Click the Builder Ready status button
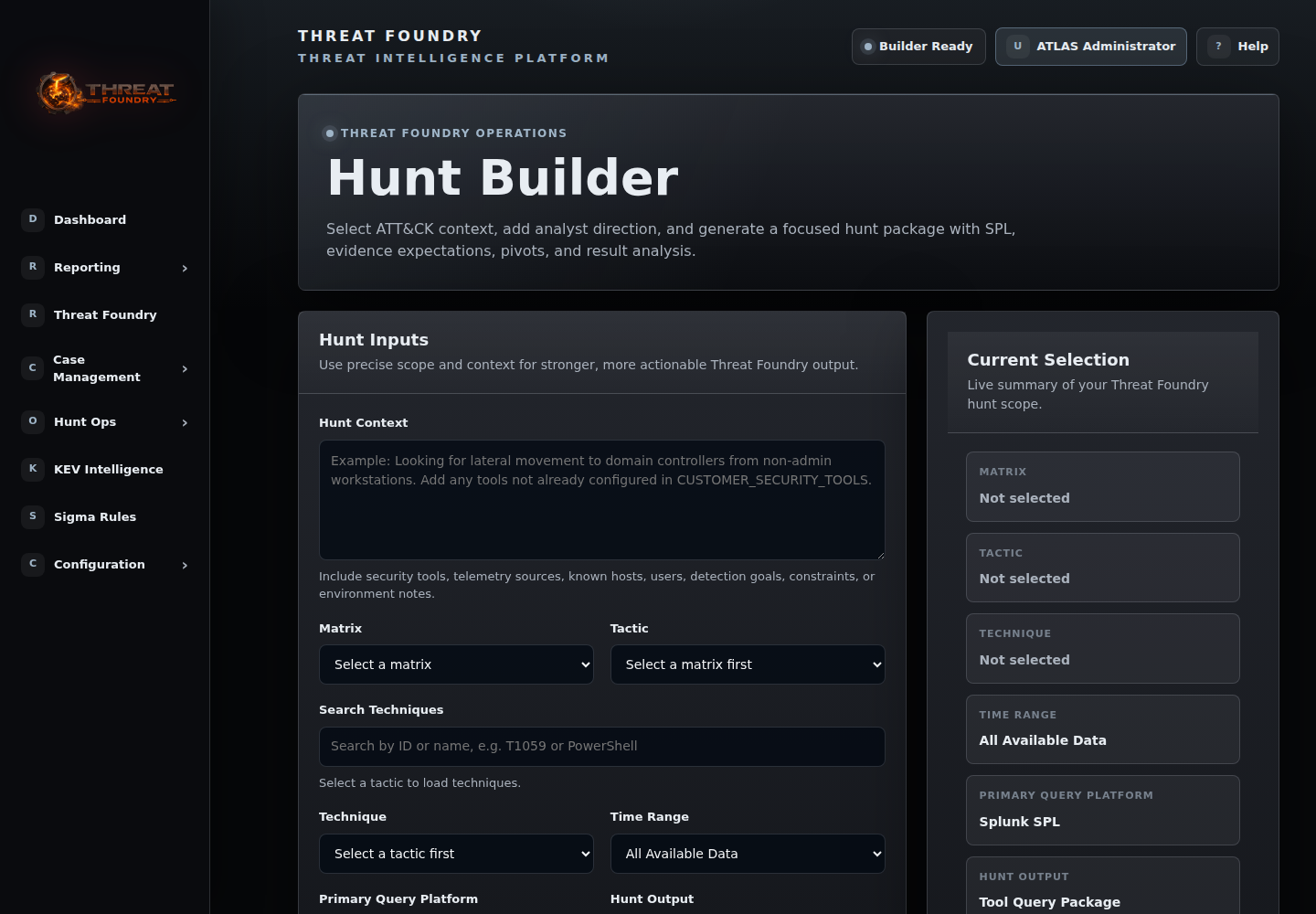This screenshot has height=914, width=1316. pos(918,47)
